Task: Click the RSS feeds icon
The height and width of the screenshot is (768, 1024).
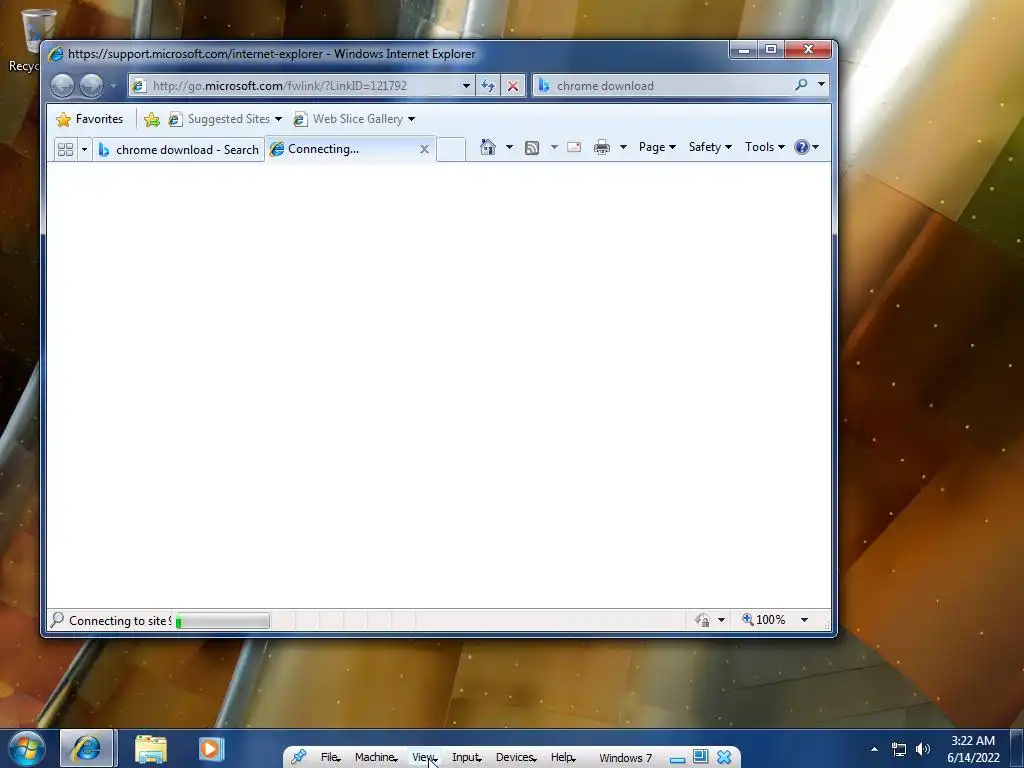Action: pyautogui.click(x=532, y=148)
